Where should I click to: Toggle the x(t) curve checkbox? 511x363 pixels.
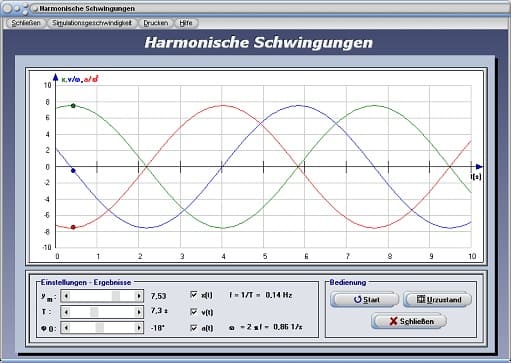[194, 294]
